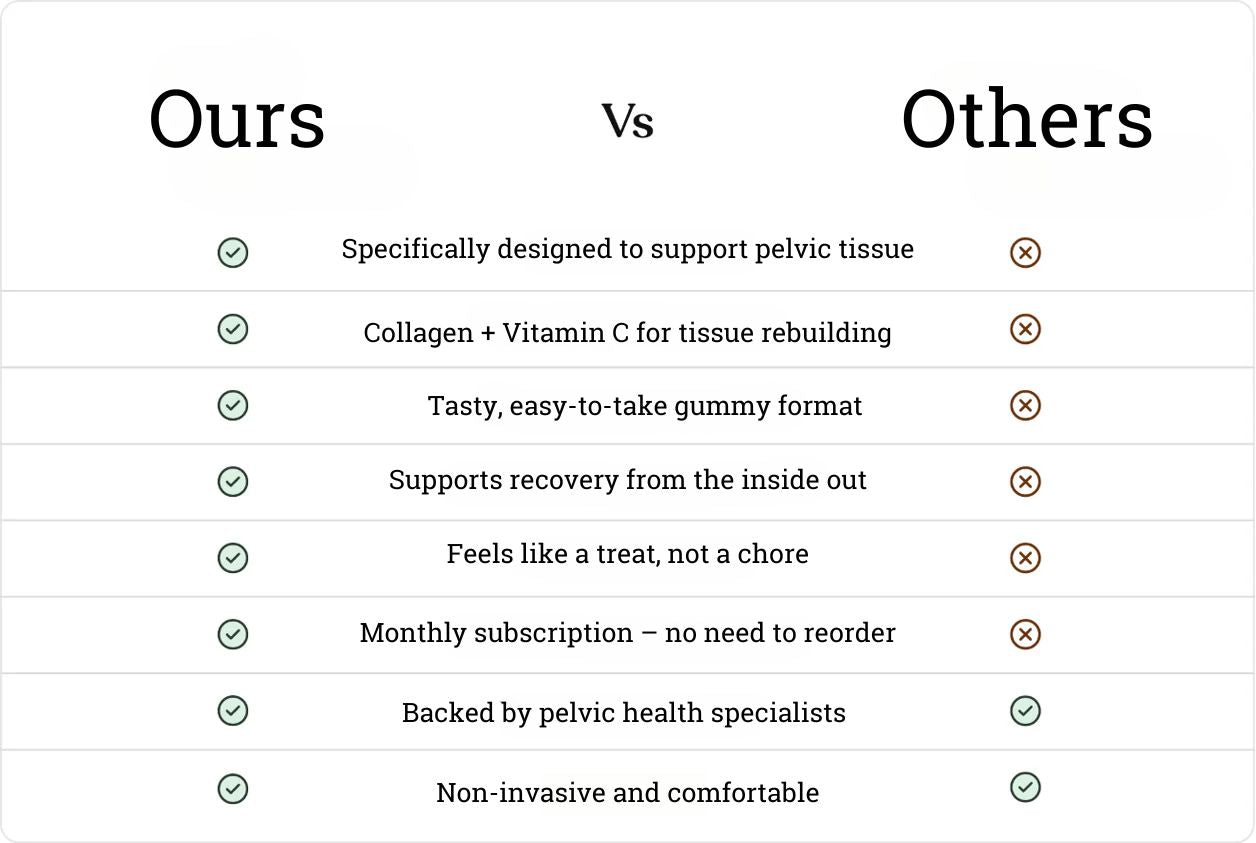Viewport: 1256px width, 843px height.
Task: Click the Others column heading
Action: pos(1027,118)
